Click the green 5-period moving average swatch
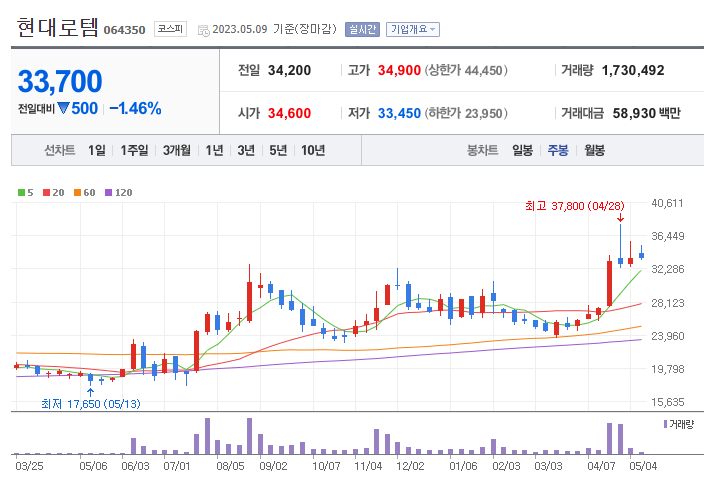The height and width of the screenshot is (480, 704). pyautogui.click(x=21, y=193)
